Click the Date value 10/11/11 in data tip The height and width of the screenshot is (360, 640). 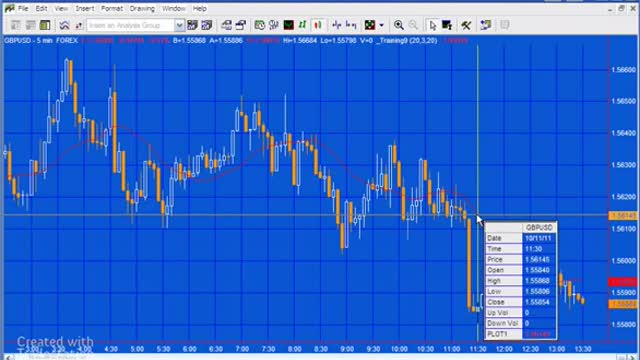coord(538,238)
